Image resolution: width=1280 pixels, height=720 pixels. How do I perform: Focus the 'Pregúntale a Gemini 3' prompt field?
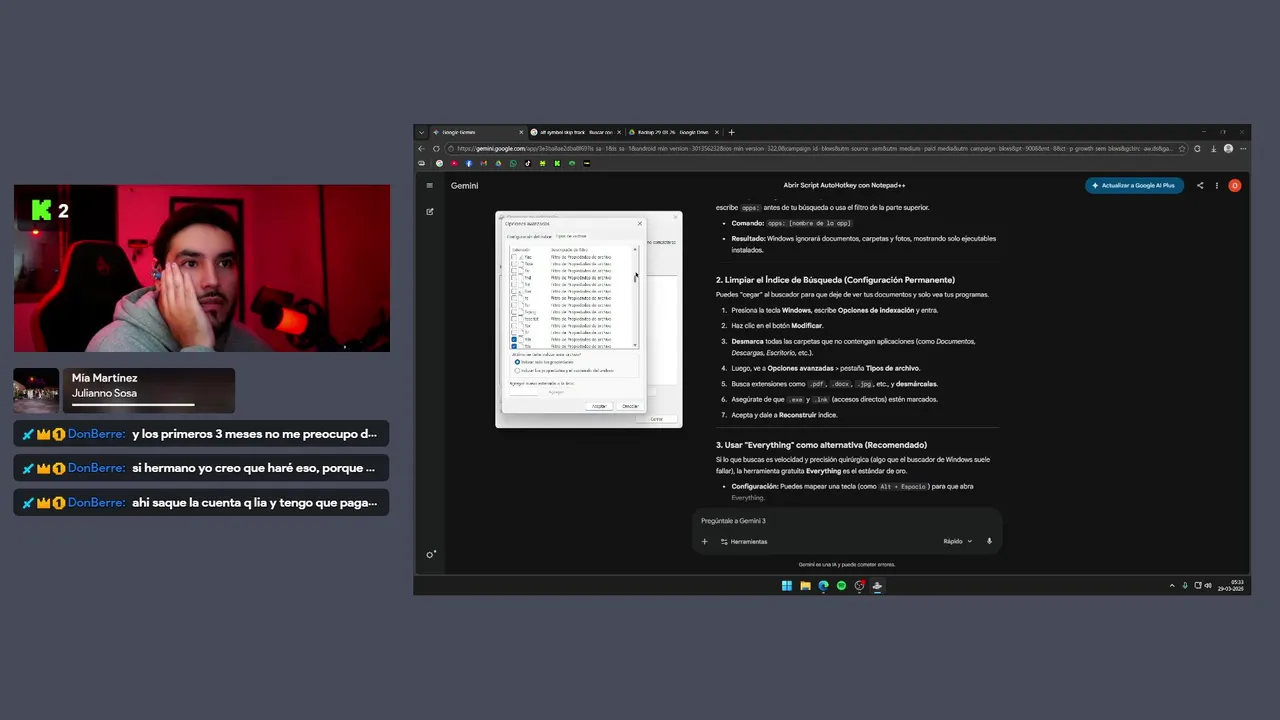846,521
